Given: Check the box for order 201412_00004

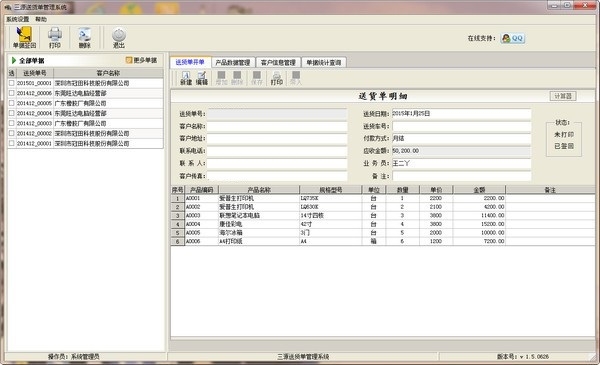Looking at the screenshot, I should coord(11,113).
